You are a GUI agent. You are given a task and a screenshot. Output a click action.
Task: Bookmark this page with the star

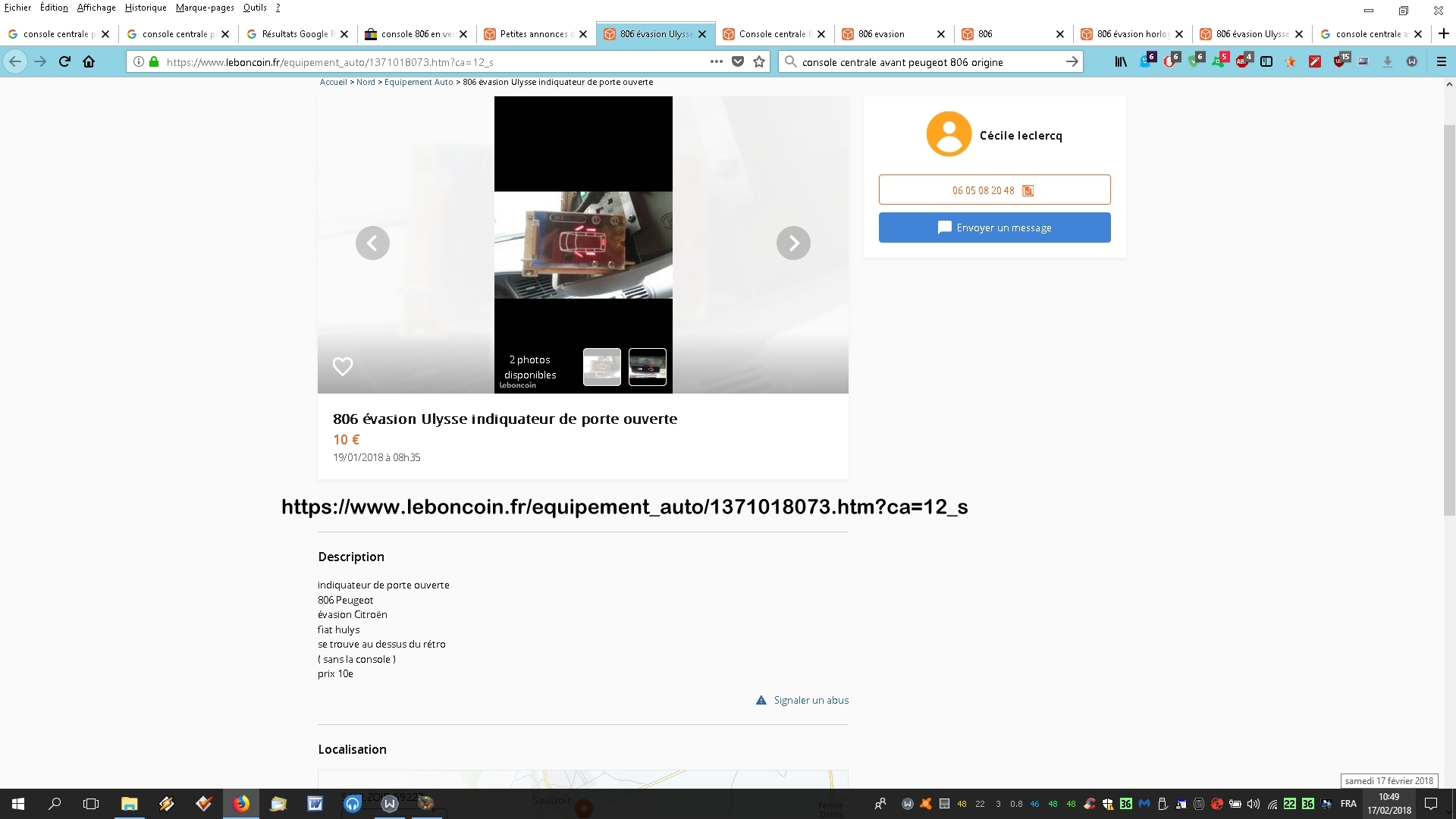coord(759,62)
